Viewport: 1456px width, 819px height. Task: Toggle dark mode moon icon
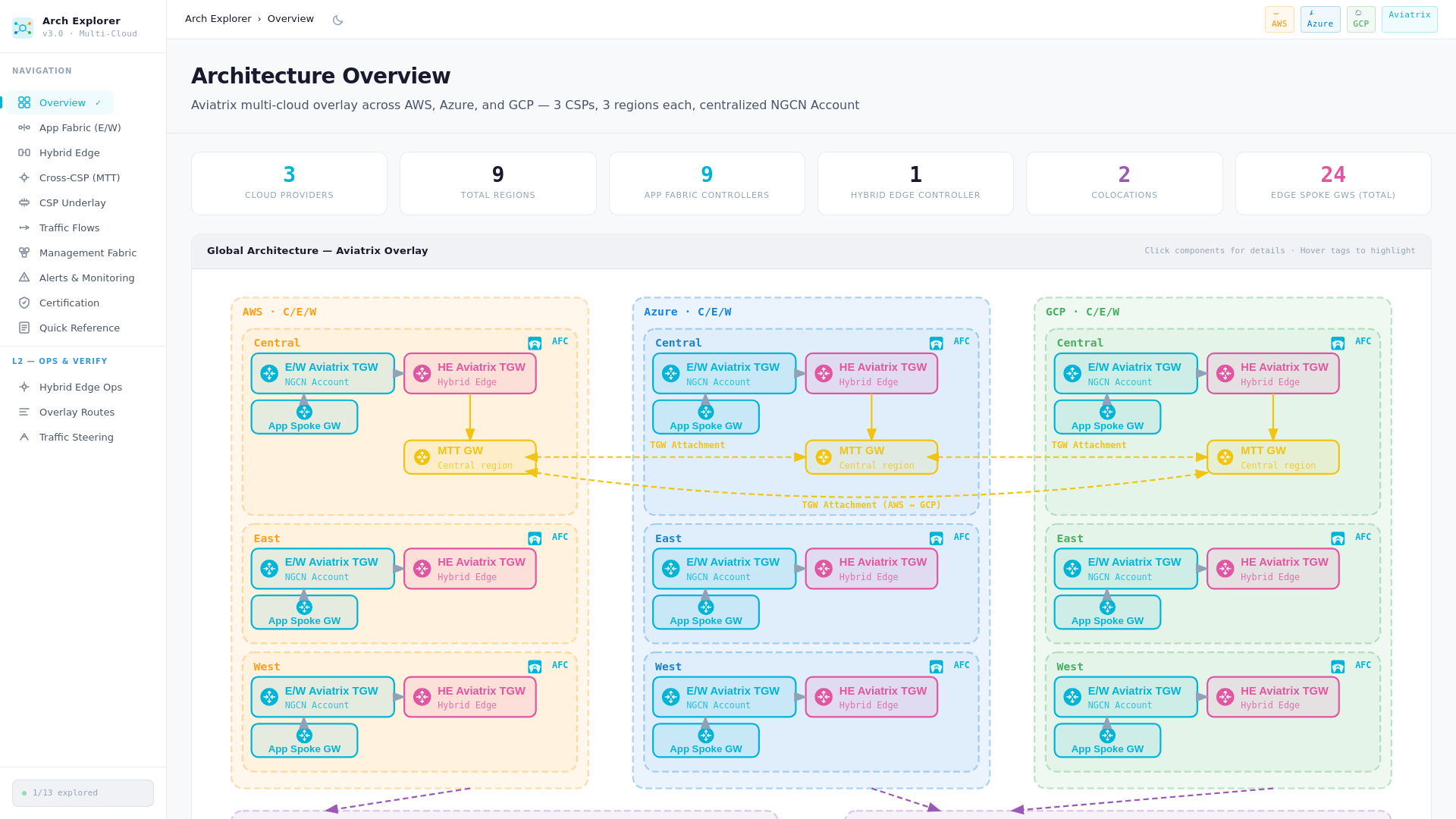pyautogui.click(x=337, y=20)
